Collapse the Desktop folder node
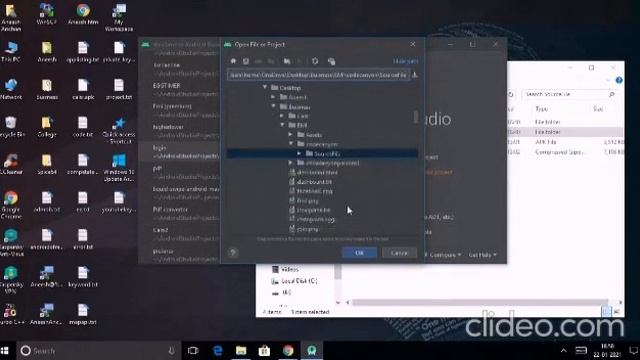 click(265, 87)
